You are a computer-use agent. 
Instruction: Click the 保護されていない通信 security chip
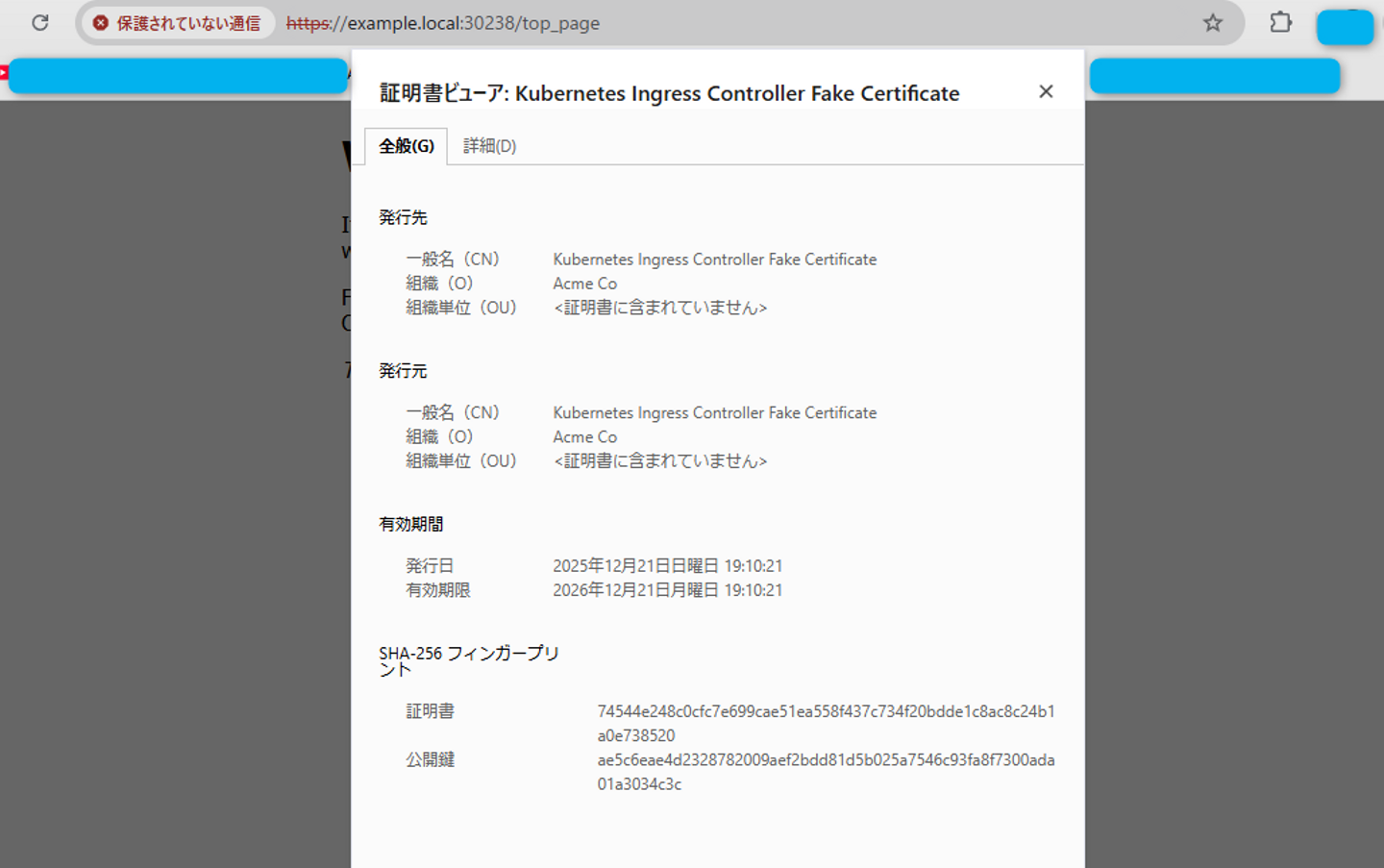click(178, 23)
